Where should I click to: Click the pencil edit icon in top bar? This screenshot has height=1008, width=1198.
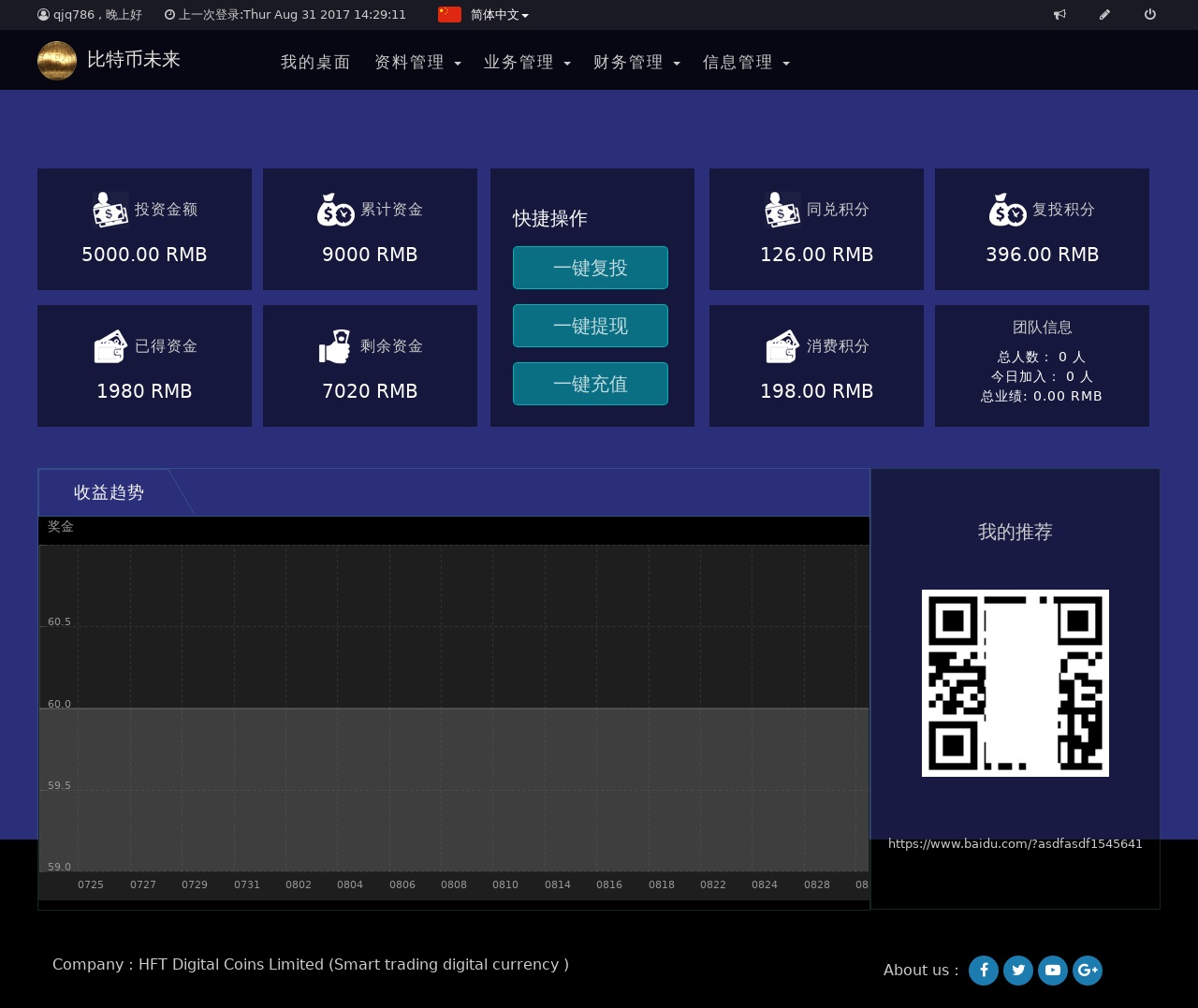click(1104, 15)
